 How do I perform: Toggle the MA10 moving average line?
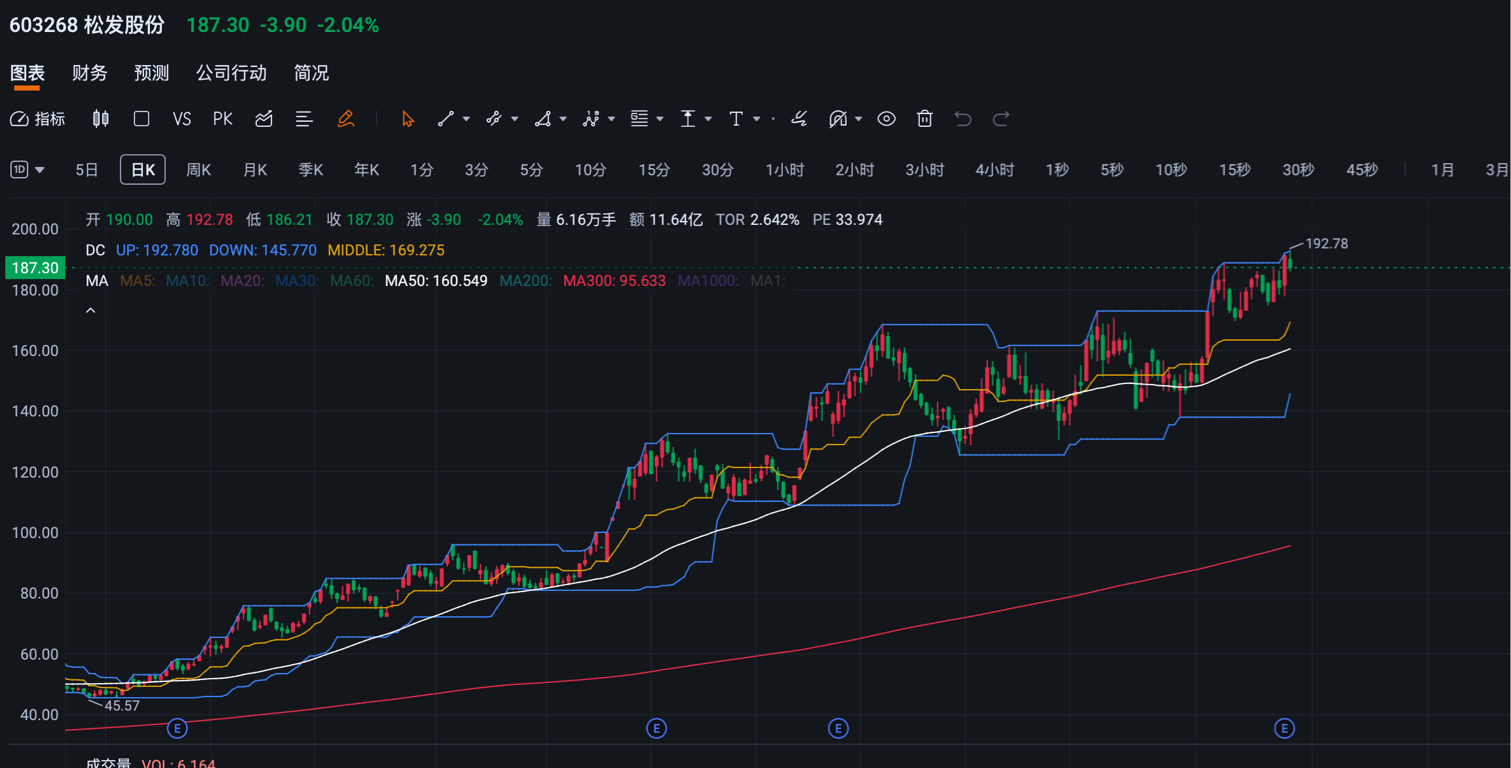[188, 281]
